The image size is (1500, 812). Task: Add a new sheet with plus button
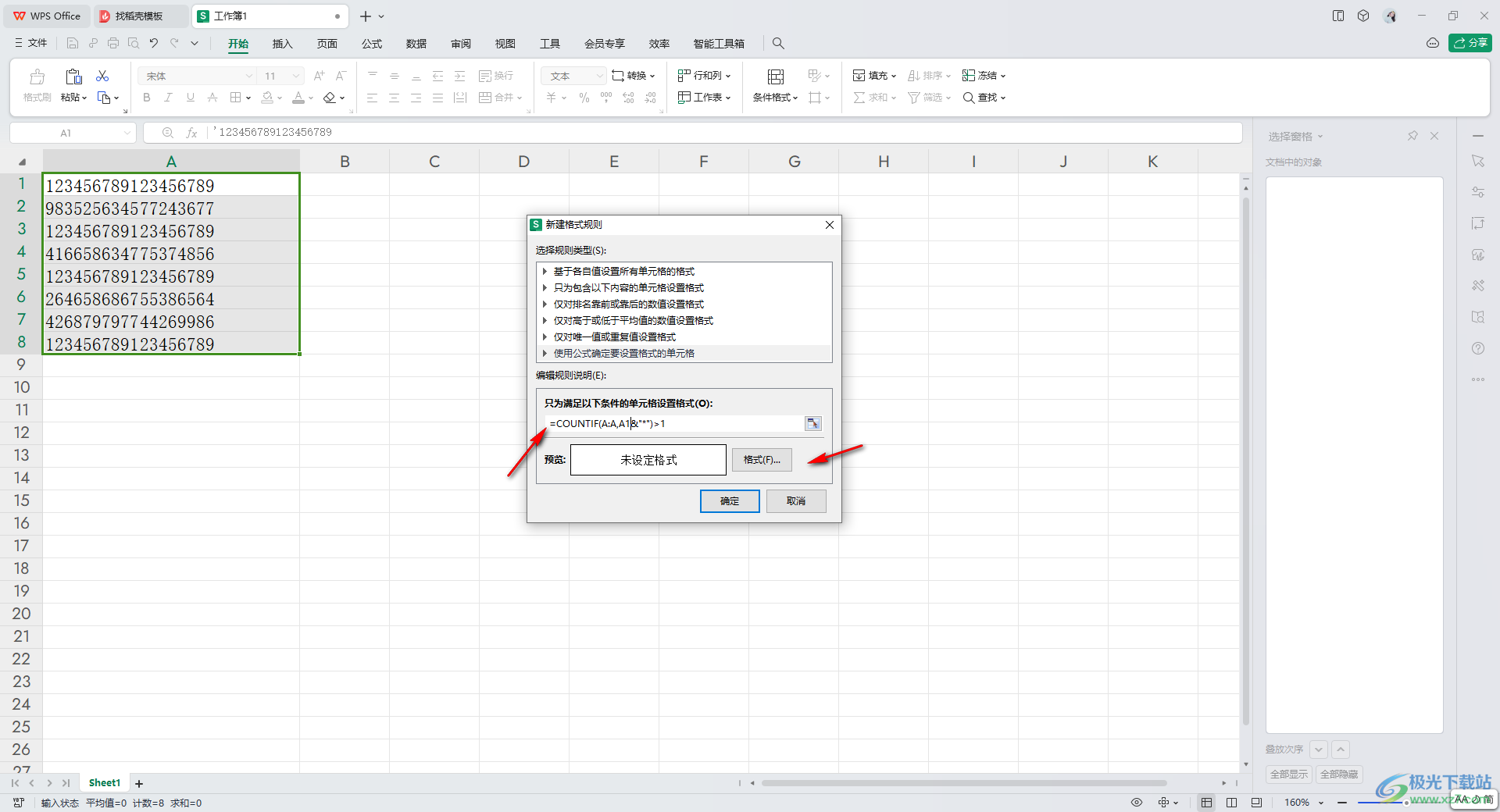click(x=139, y=784)
